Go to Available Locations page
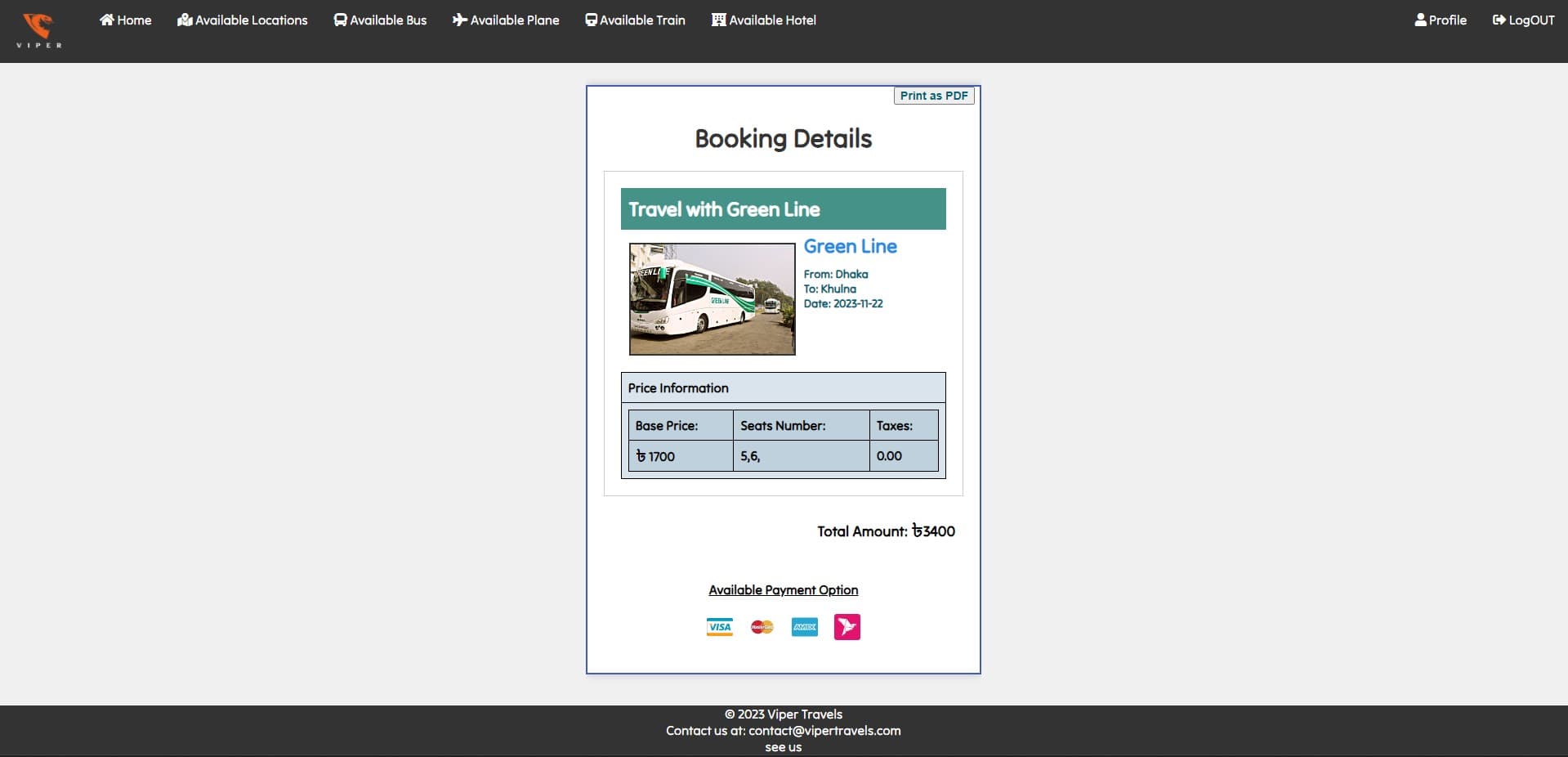1568x757 pixels. [243, 20]
